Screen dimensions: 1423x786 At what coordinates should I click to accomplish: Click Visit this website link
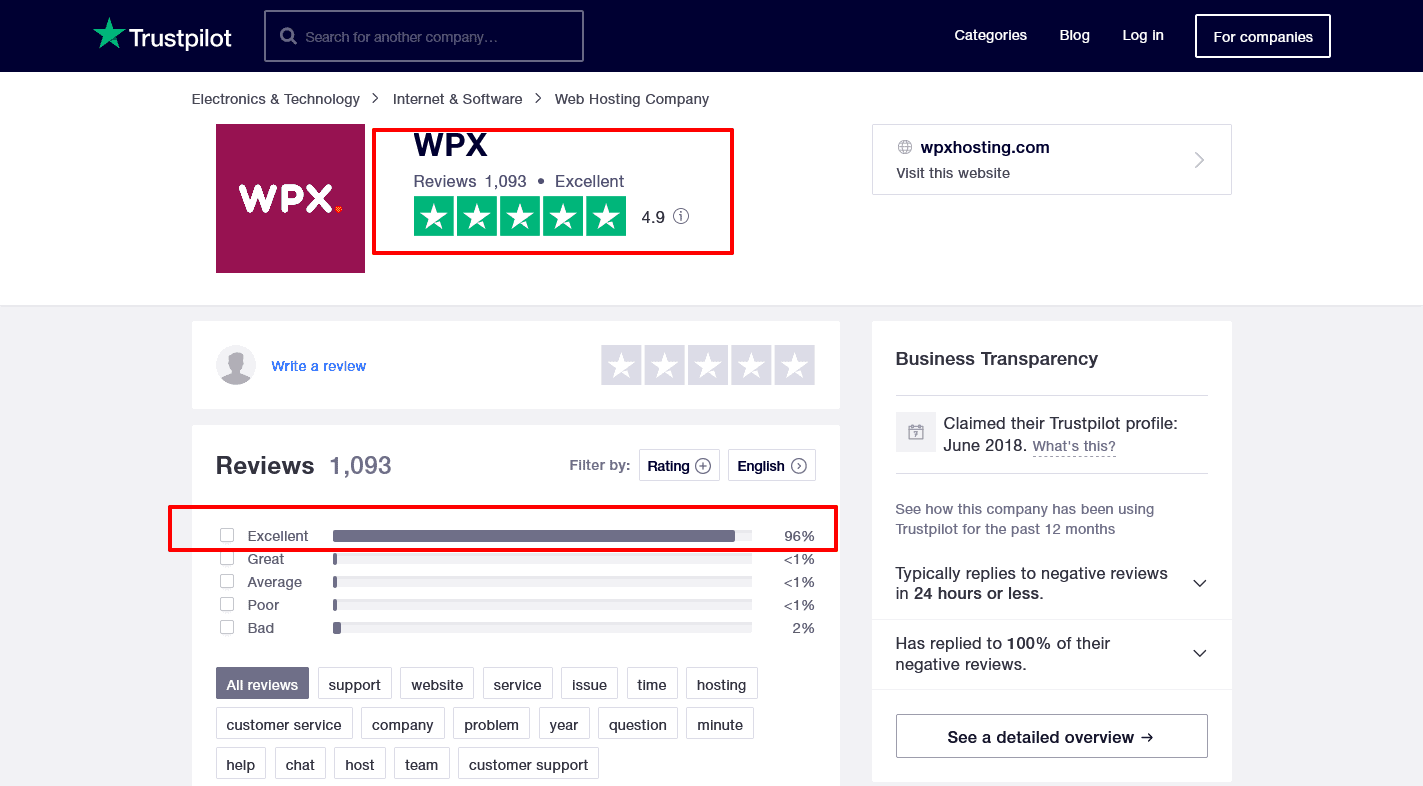pyautogui.click(x=953, y=173)
